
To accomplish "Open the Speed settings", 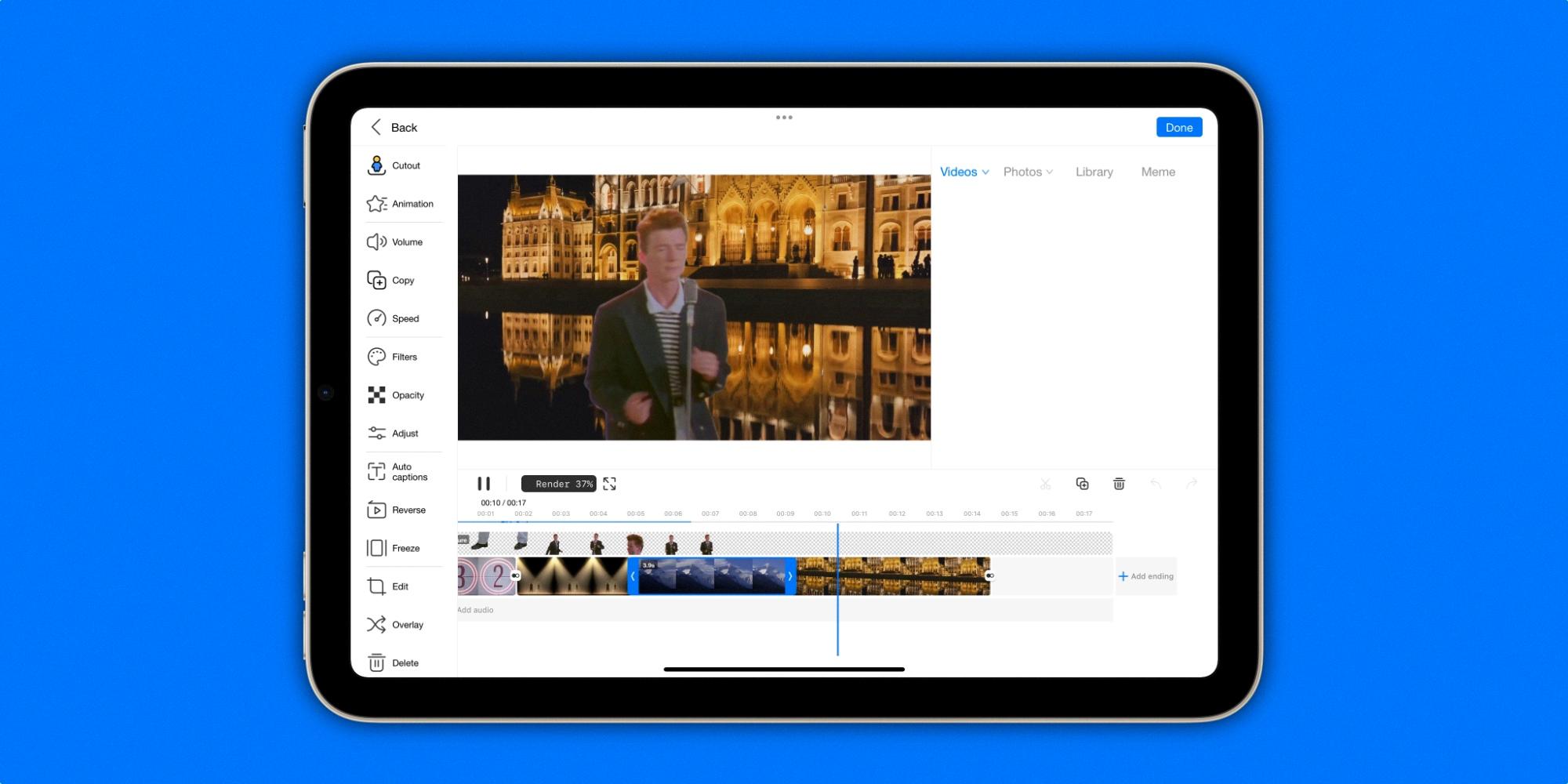I will [x=393, y=318].
